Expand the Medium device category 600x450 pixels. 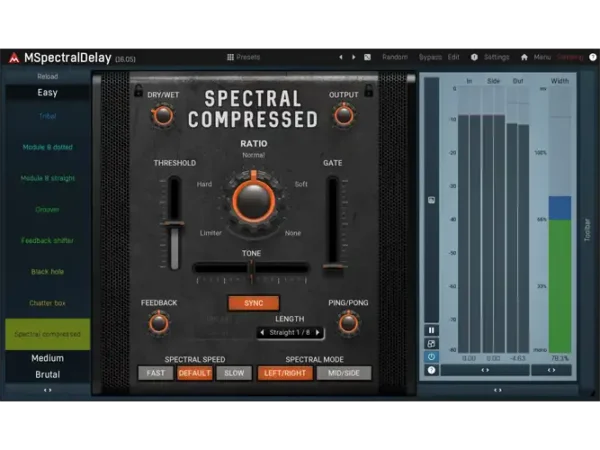pyautogui.click(x=47, y=358)
